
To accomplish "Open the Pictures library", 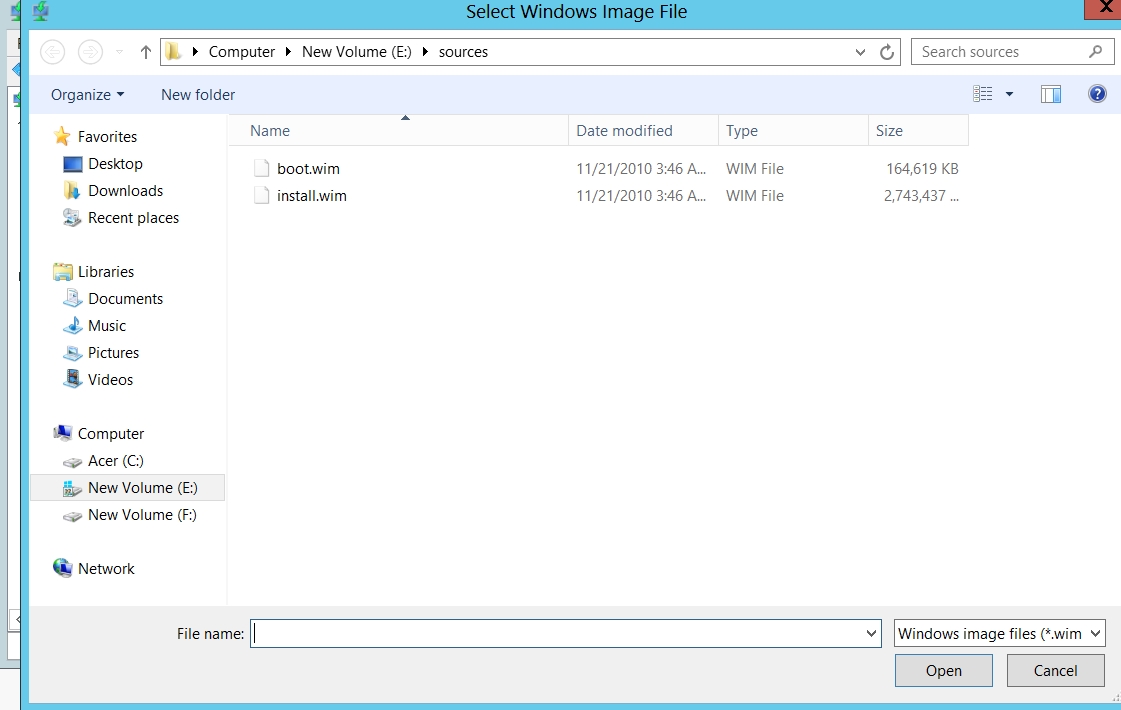I will pyautogui.click(x=113, y=353).
